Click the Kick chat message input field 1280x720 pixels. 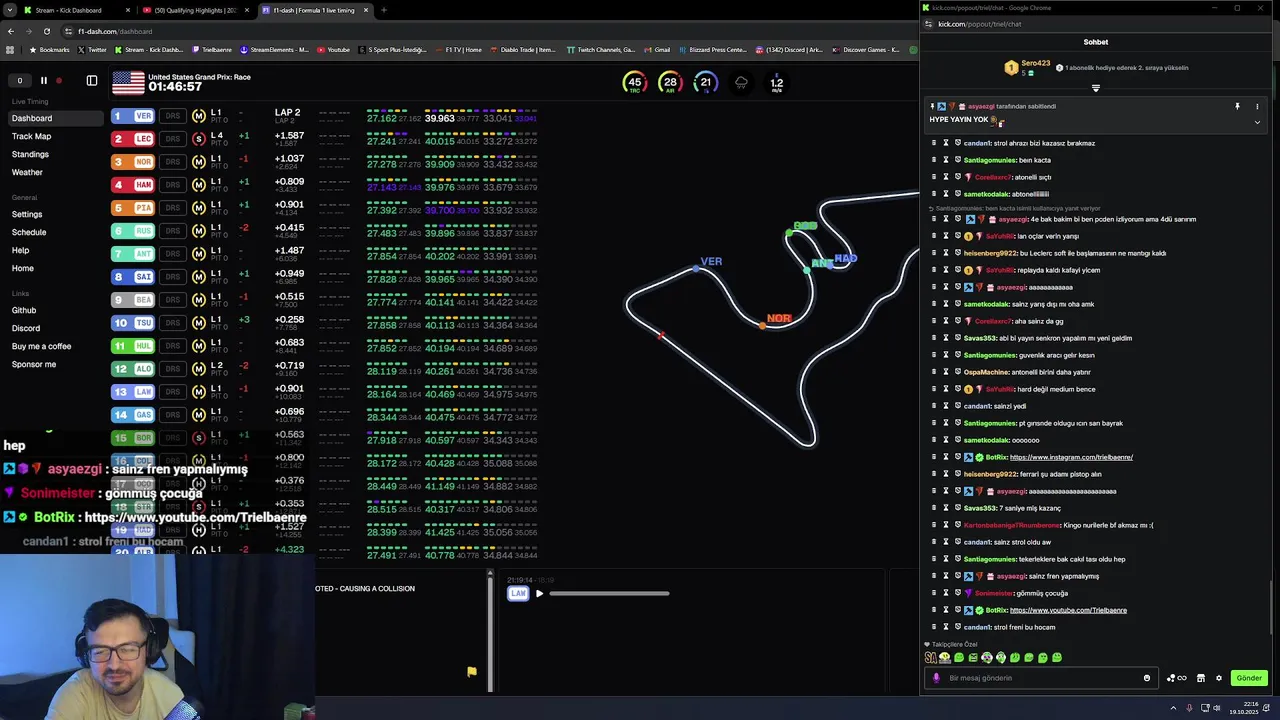[1040, 678]
